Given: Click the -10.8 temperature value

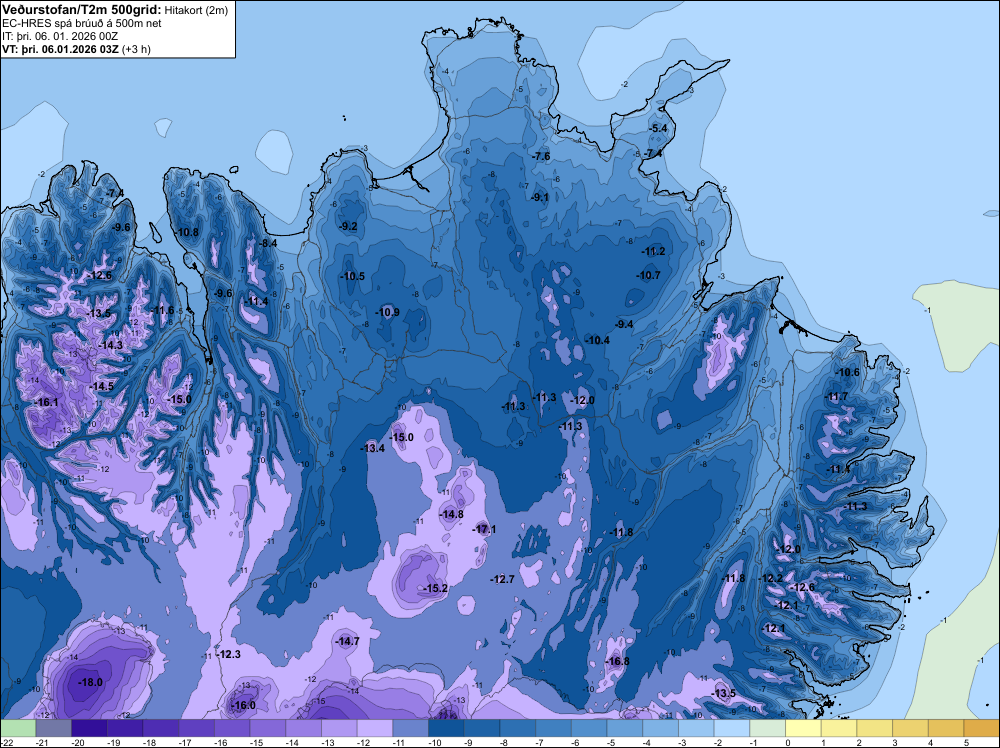Looking at the screenshot, I should (x=187, y=232).
